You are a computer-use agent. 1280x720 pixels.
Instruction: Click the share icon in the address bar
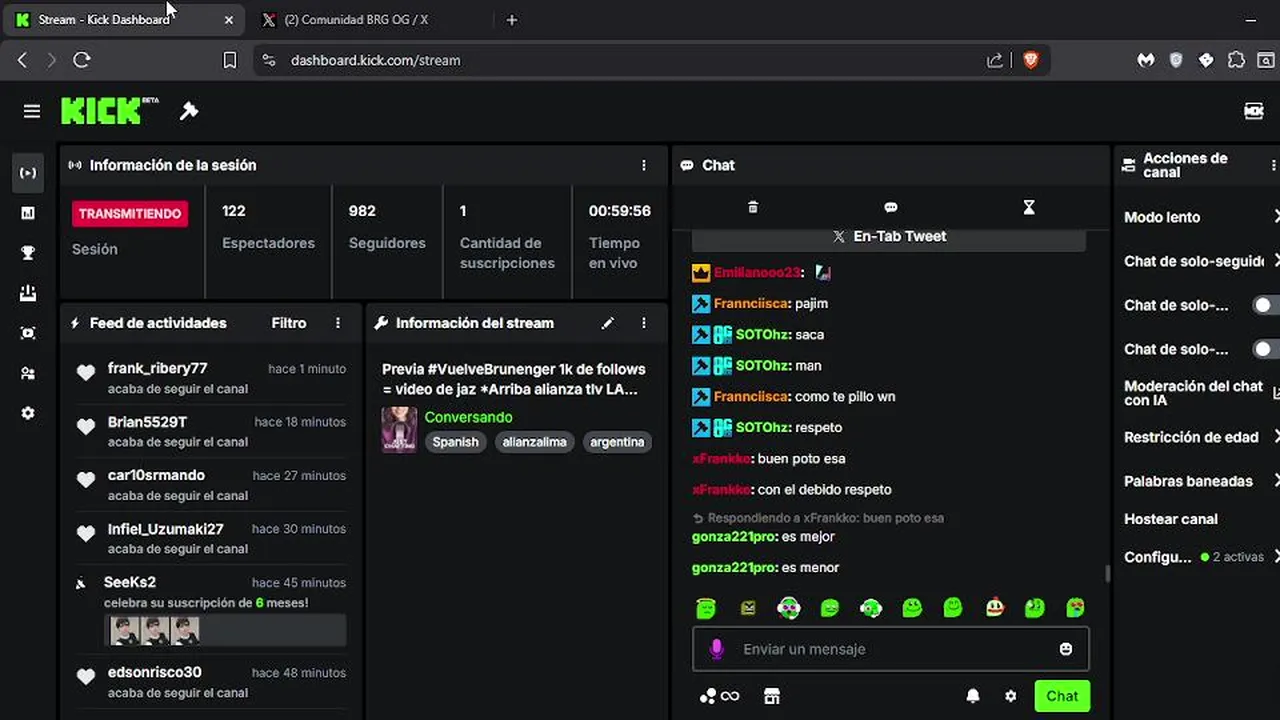(995, 60)
